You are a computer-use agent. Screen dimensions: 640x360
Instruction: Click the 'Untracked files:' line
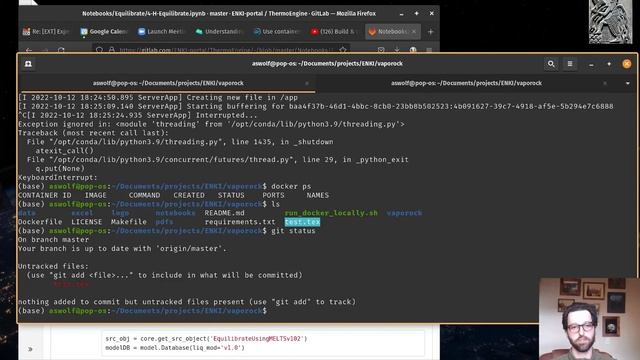(x=53, y=267)
